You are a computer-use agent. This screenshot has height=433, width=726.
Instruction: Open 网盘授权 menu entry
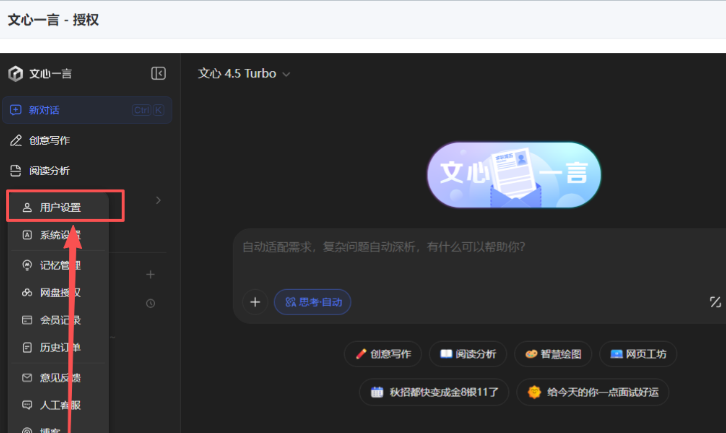pyautogui.click(x=59, y=292)
